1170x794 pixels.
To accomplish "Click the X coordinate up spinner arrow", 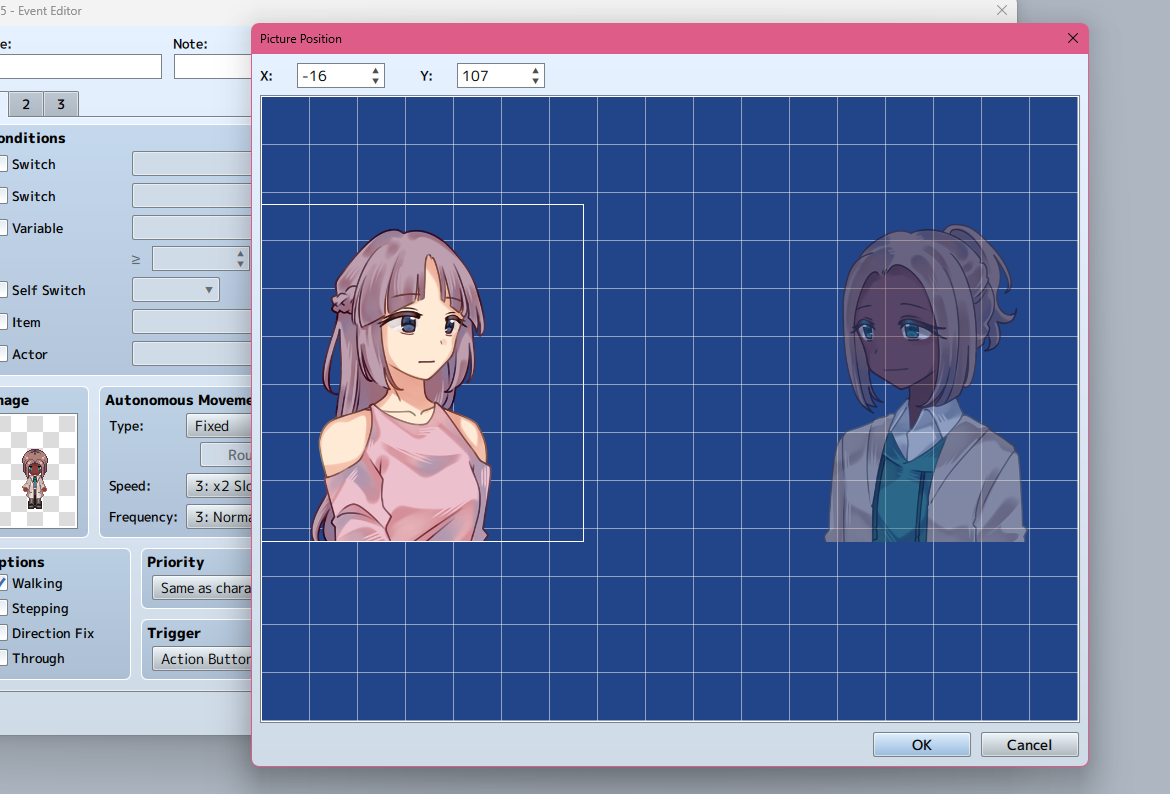I will (x=376, y=70).
